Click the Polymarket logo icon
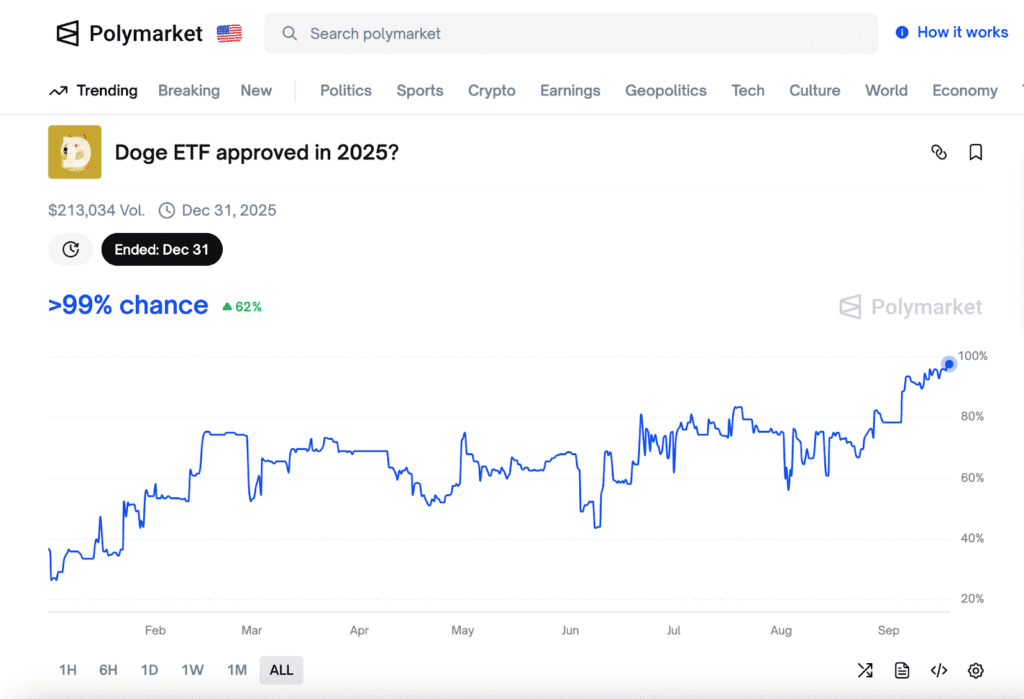Image resolution: width=1024 pixels, height=699 pixels. [x=67, y=33]
